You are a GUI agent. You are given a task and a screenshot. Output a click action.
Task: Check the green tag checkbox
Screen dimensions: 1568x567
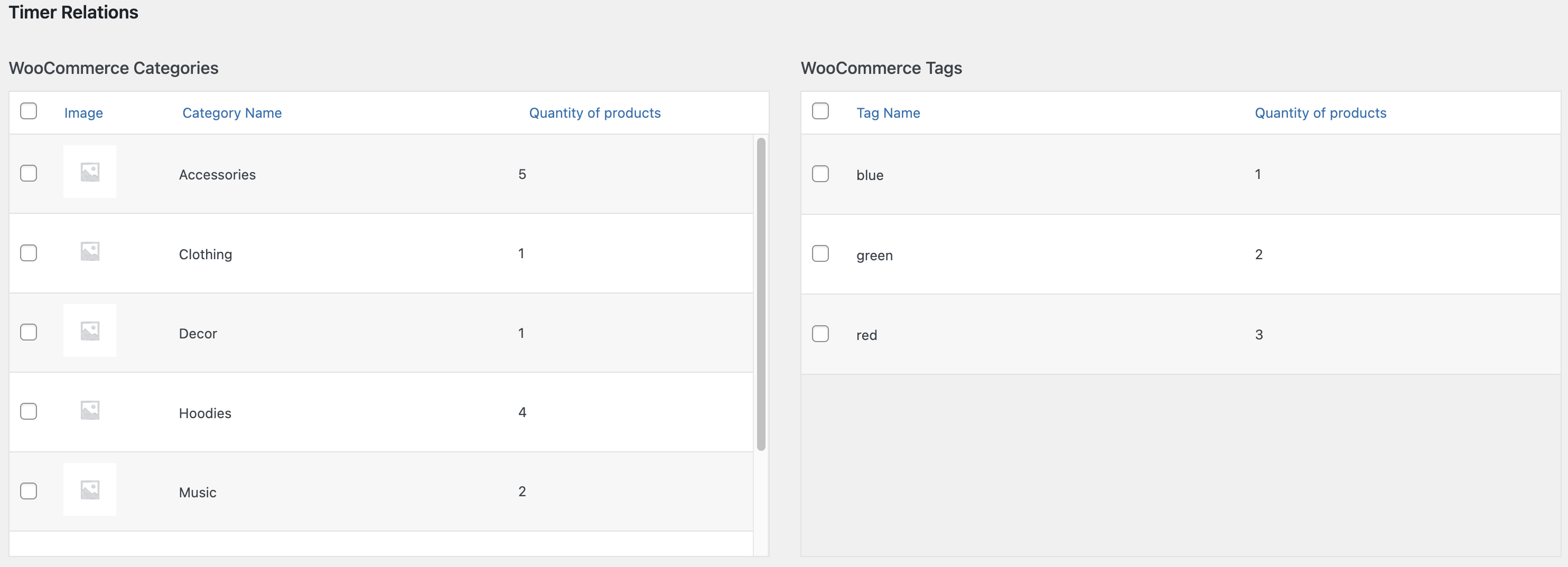(x=820, y=253)
